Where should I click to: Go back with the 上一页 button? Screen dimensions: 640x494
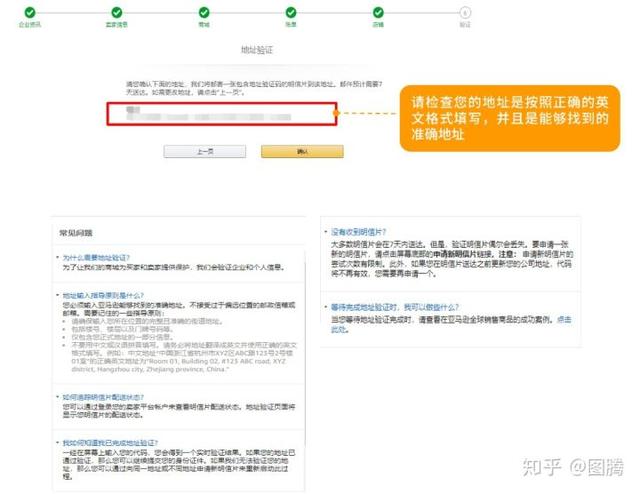point(205,151)
